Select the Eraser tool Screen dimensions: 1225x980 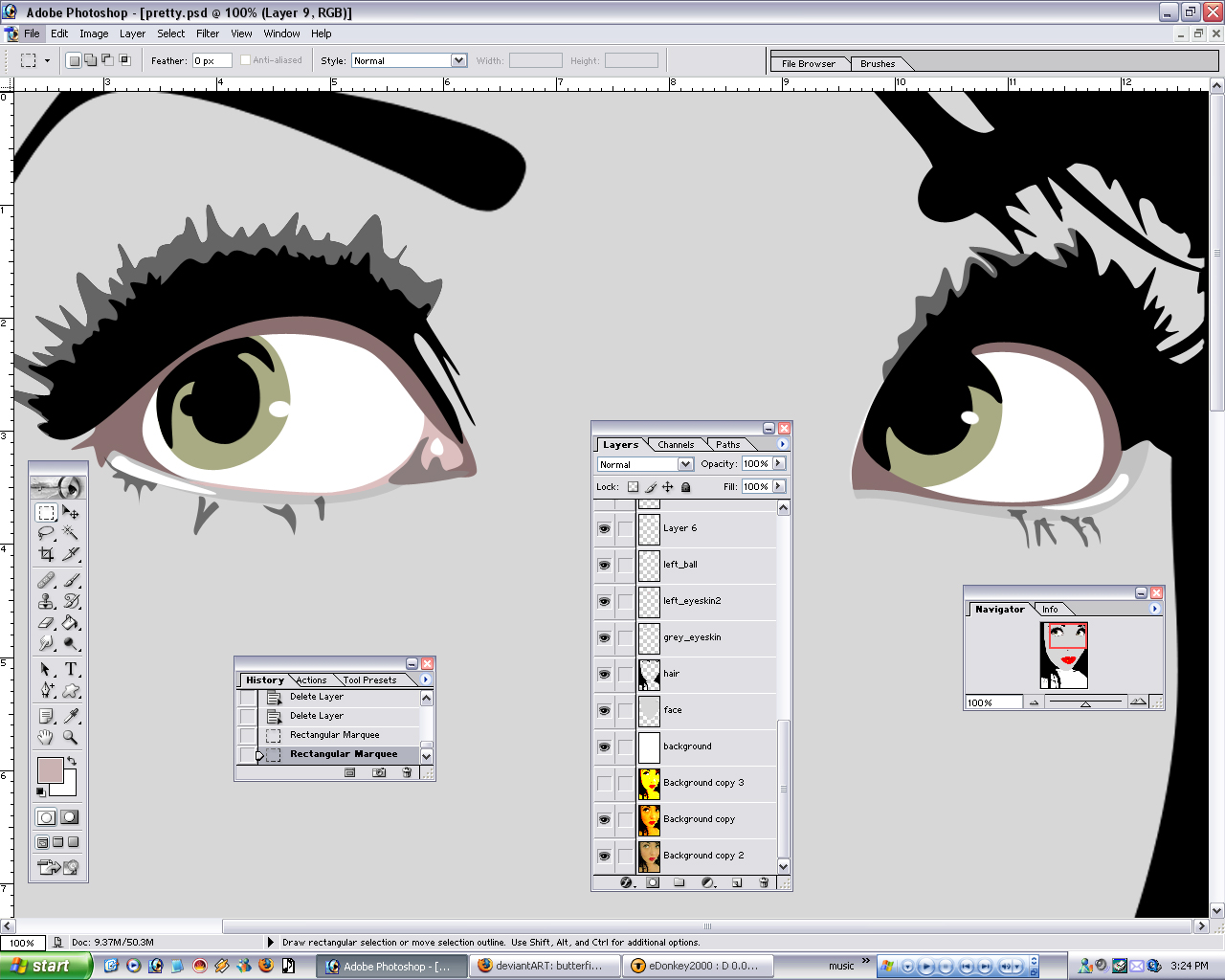pyautogui.click(x=46, y=623)
